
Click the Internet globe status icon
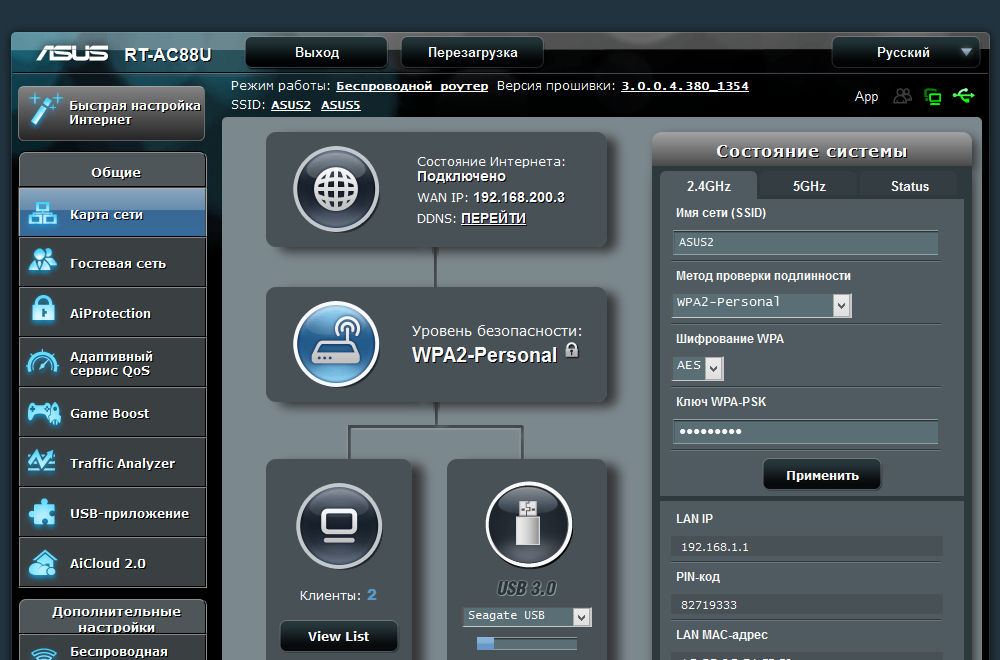[x=336, y=189]
